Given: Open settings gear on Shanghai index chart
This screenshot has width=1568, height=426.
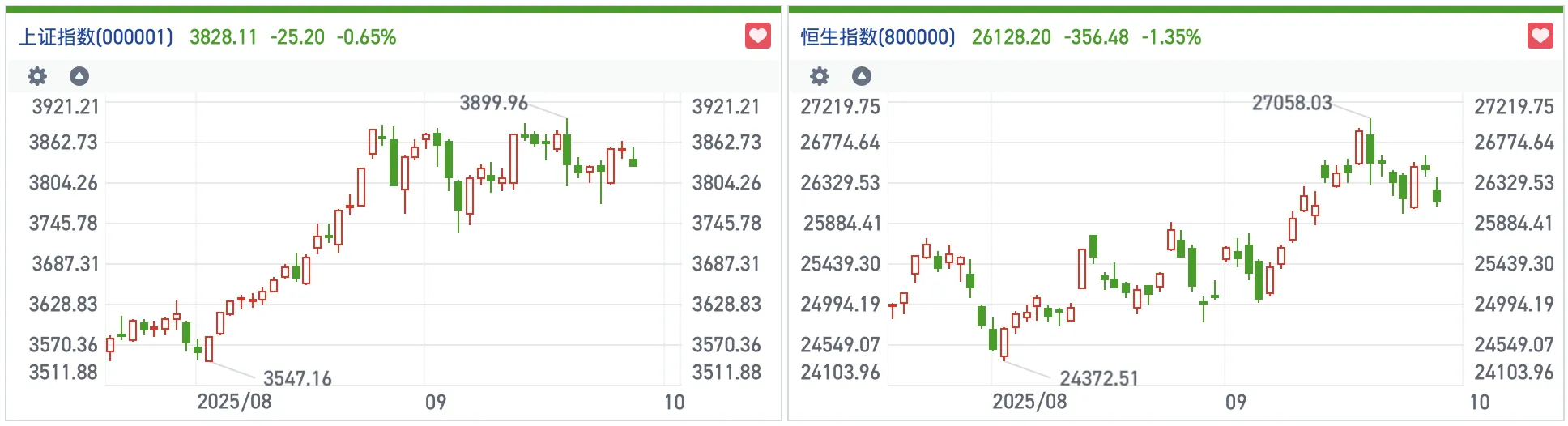Looking at the screenshot, I should point(37,76).
